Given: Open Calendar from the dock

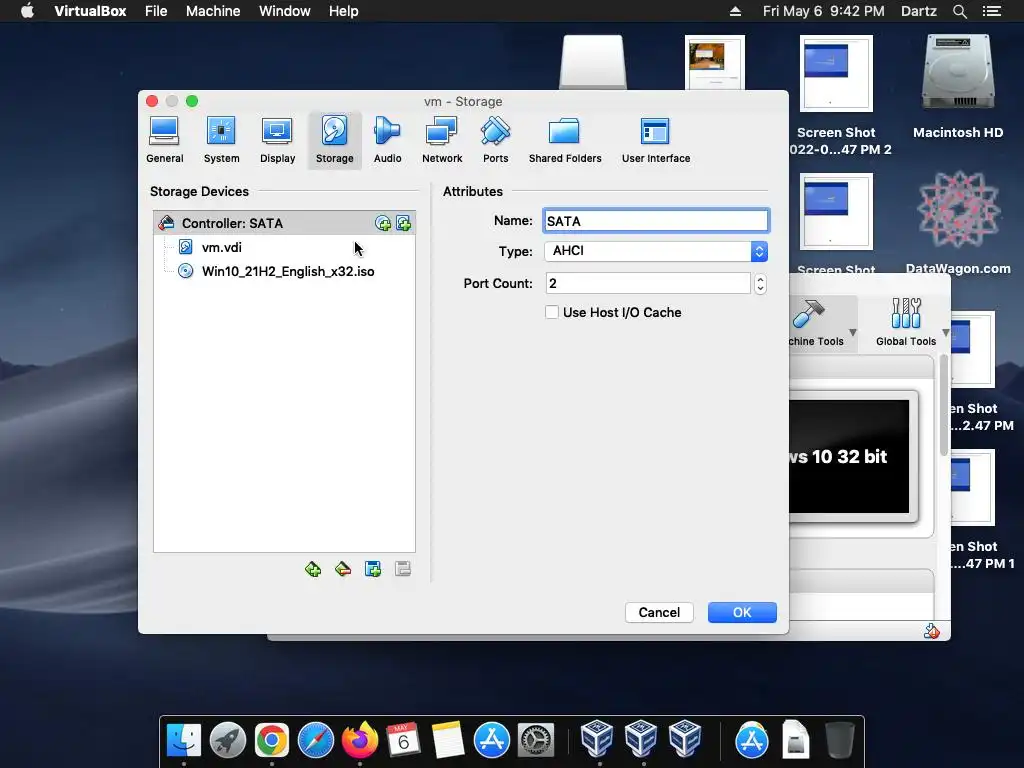Looking at the screenshot, I should pyautogui.click(x=404, y=741).
